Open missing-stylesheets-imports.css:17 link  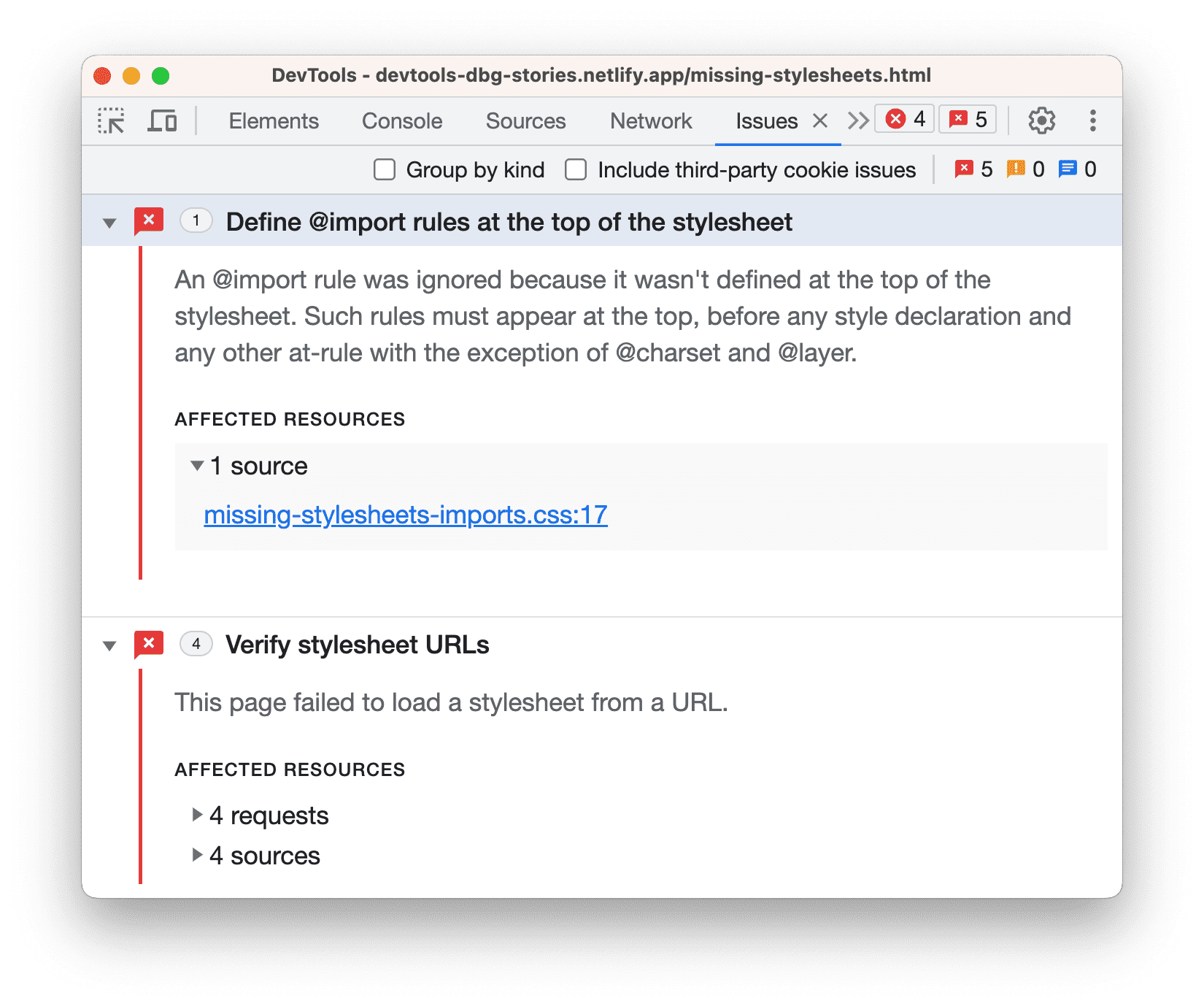pos(406,515)
